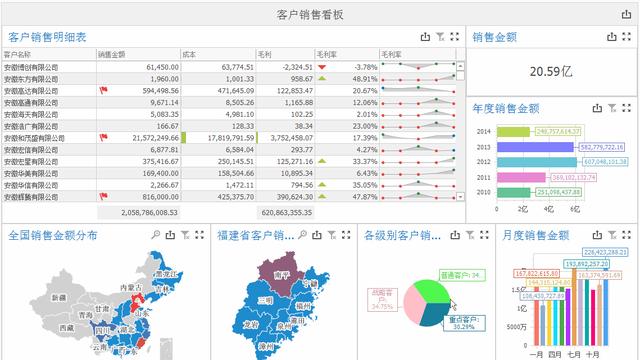The image size is (640, 360).
Task: Click 黑龙江 region on the national map
Action: 167,274
